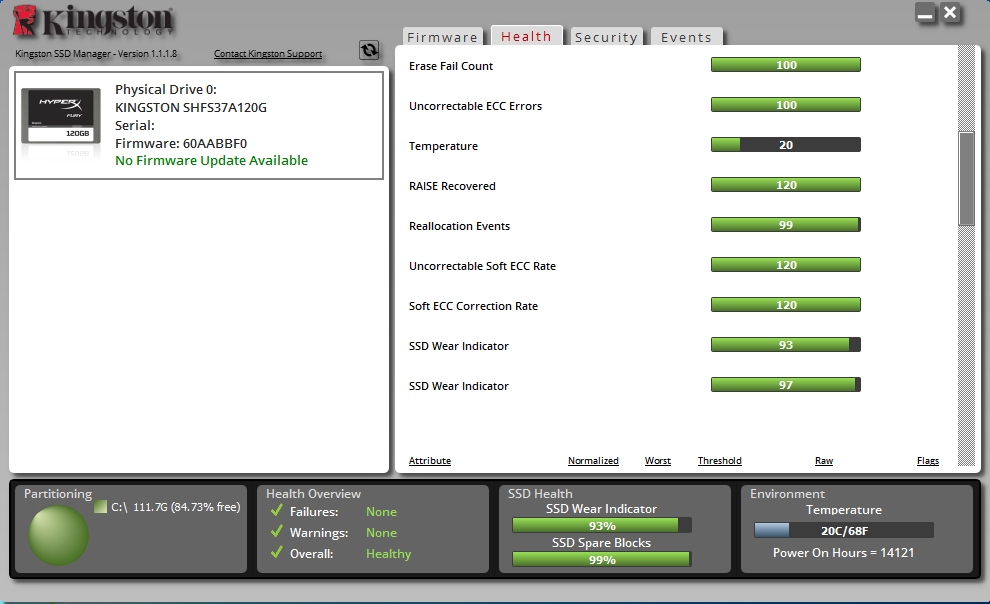Close the SSD Manager window

[950, 13]
